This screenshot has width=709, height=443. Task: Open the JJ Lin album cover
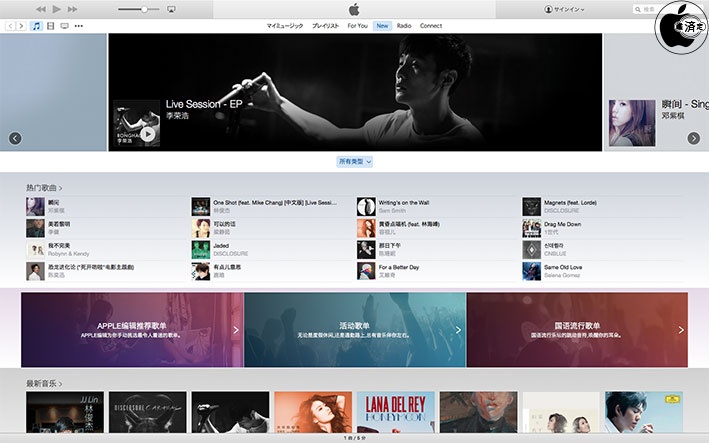pyautogui.click(x=65, y=412)
